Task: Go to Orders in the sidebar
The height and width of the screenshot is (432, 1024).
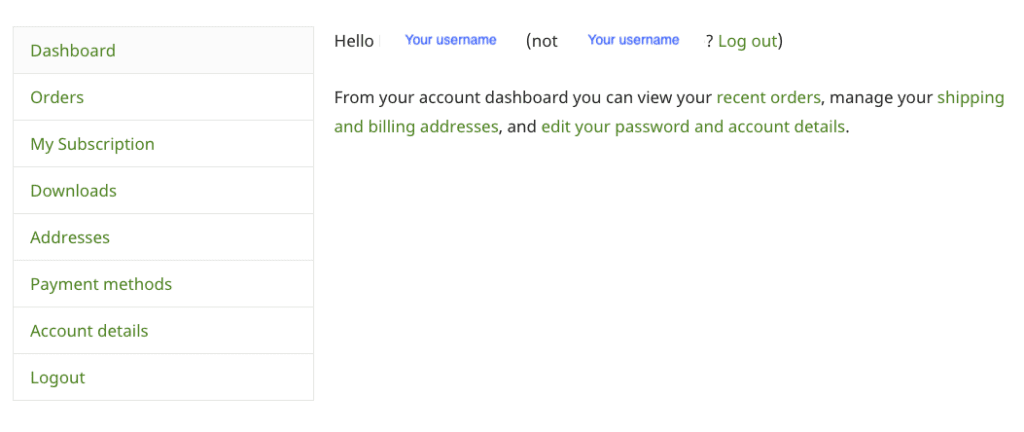Action: (x=57, y=98)
